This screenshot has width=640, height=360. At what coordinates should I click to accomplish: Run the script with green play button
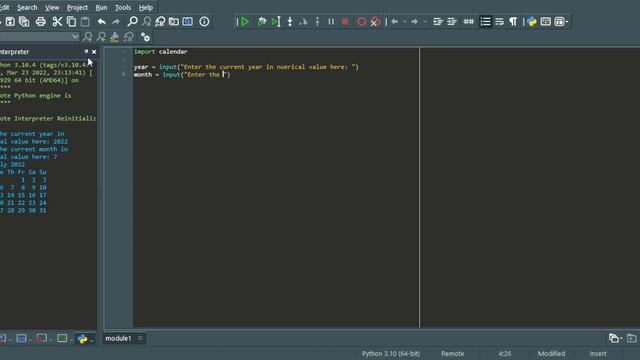click(244, 22)
